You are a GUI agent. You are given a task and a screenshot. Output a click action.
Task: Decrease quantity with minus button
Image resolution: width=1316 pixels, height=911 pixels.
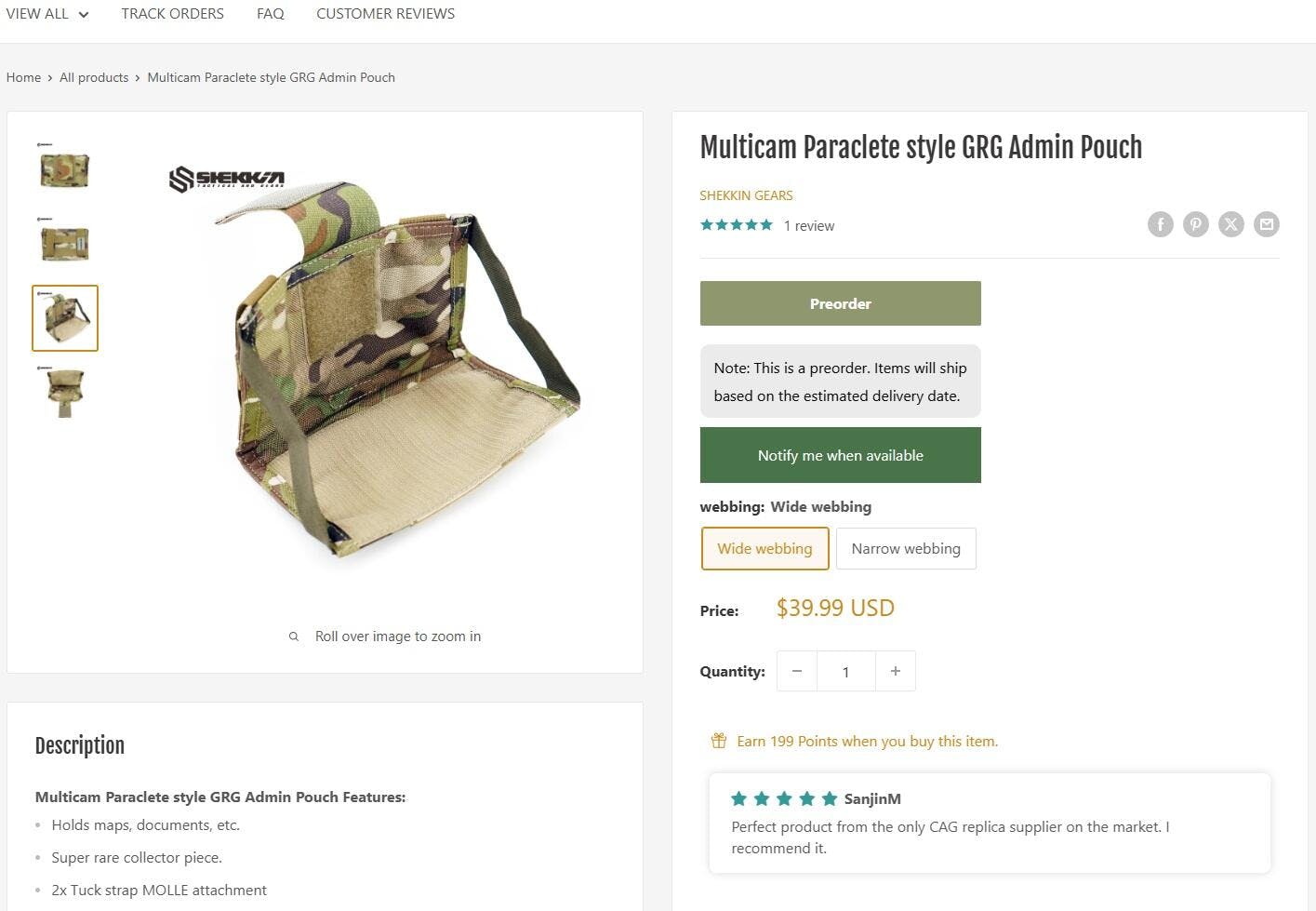(x=797, y=671)
